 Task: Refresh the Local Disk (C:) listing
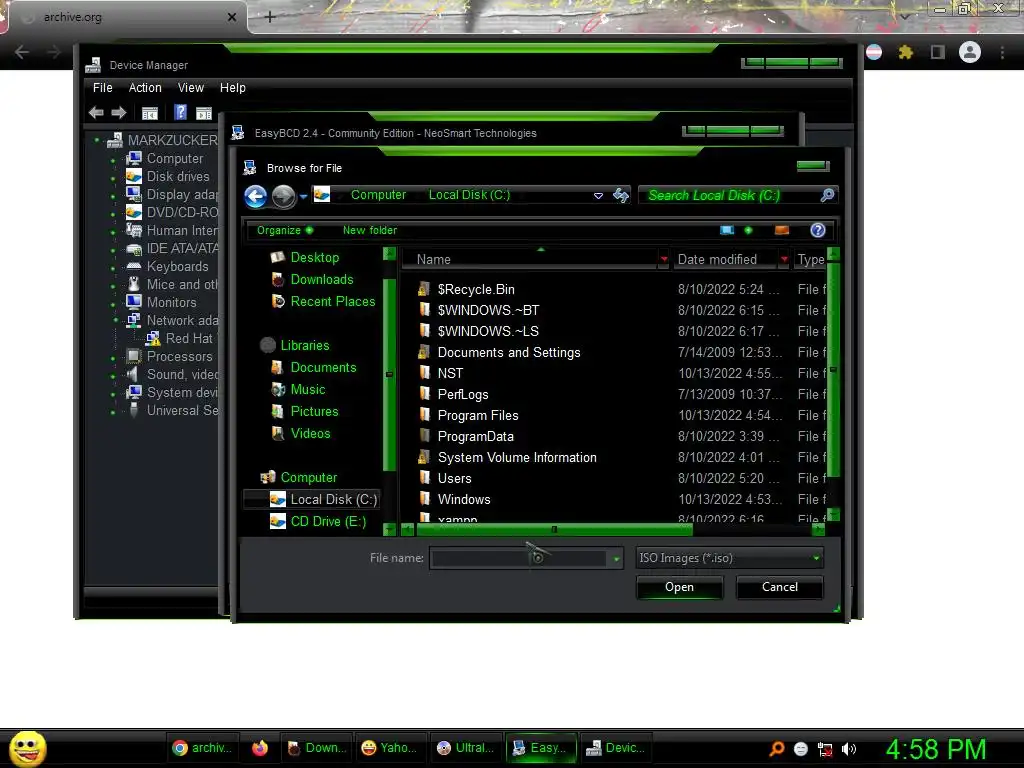pos(621,195)
